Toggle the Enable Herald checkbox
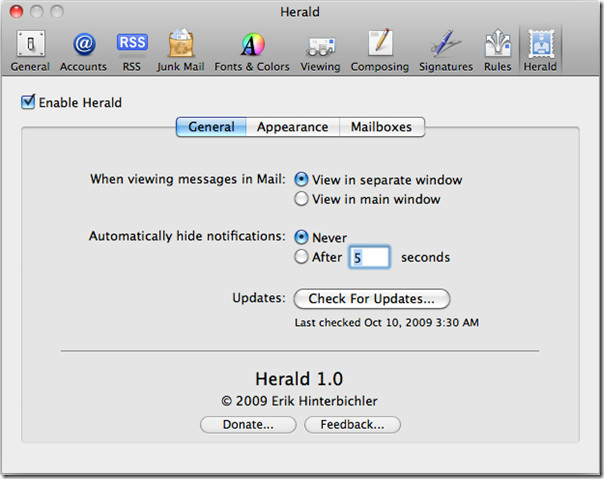Viewport: 604px width, 479px height. click(28, 102)
